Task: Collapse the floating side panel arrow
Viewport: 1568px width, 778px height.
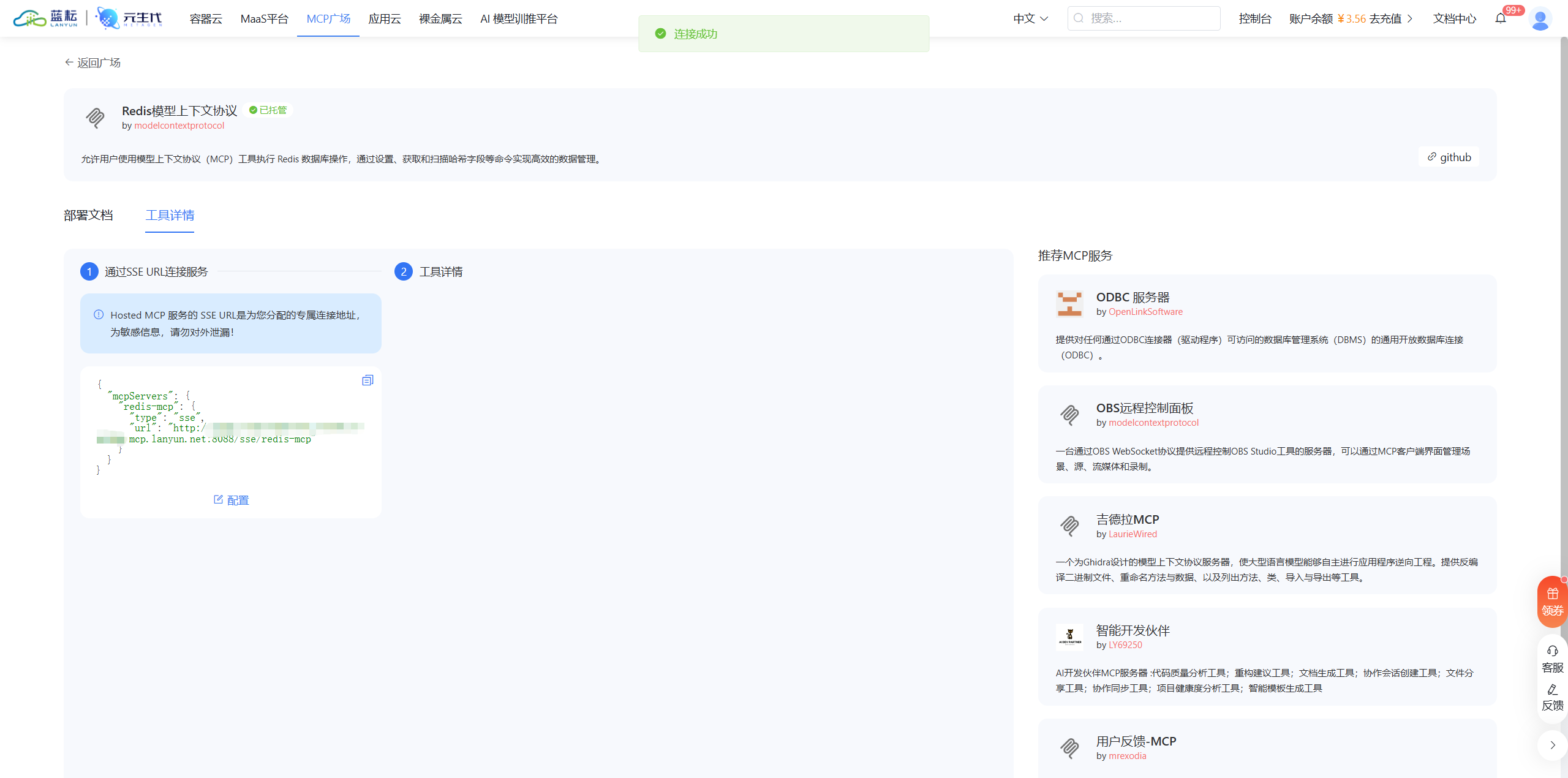Action: tap(1552, 745)
